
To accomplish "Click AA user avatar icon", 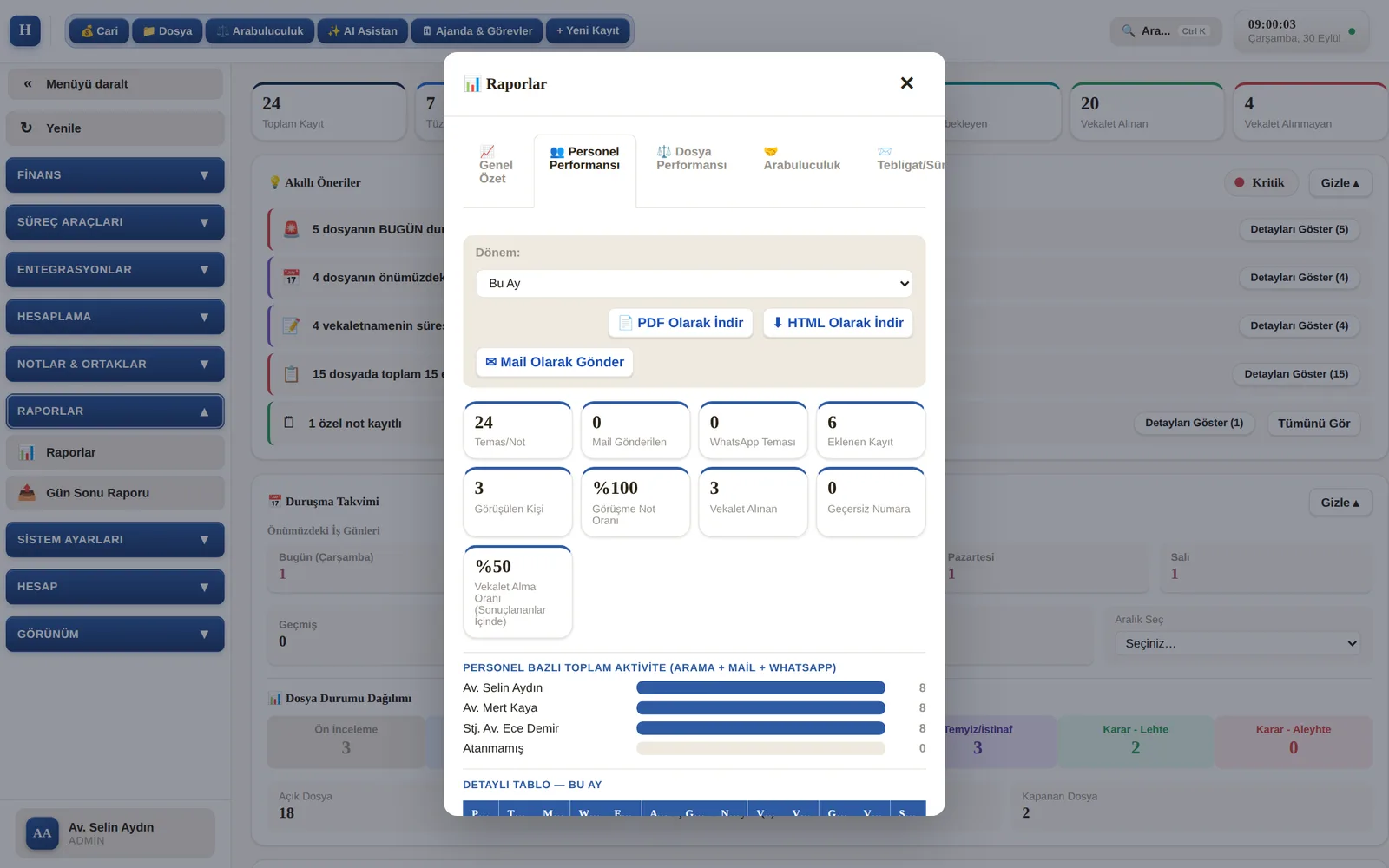I will [43, 833].
